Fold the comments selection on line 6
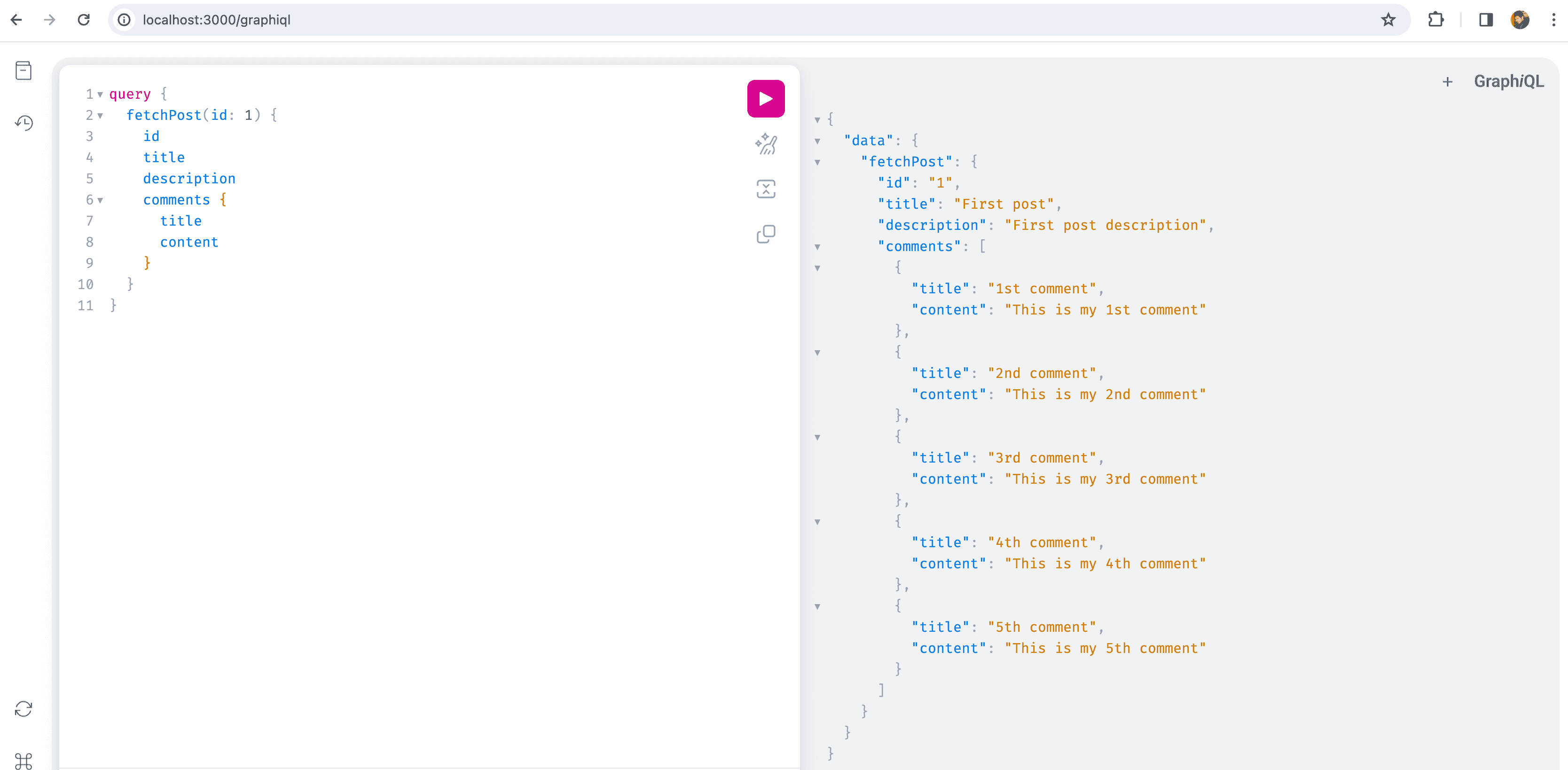The width and height of the screenshot is (1568, 770). pyautogui.click(x=101, y=200)
